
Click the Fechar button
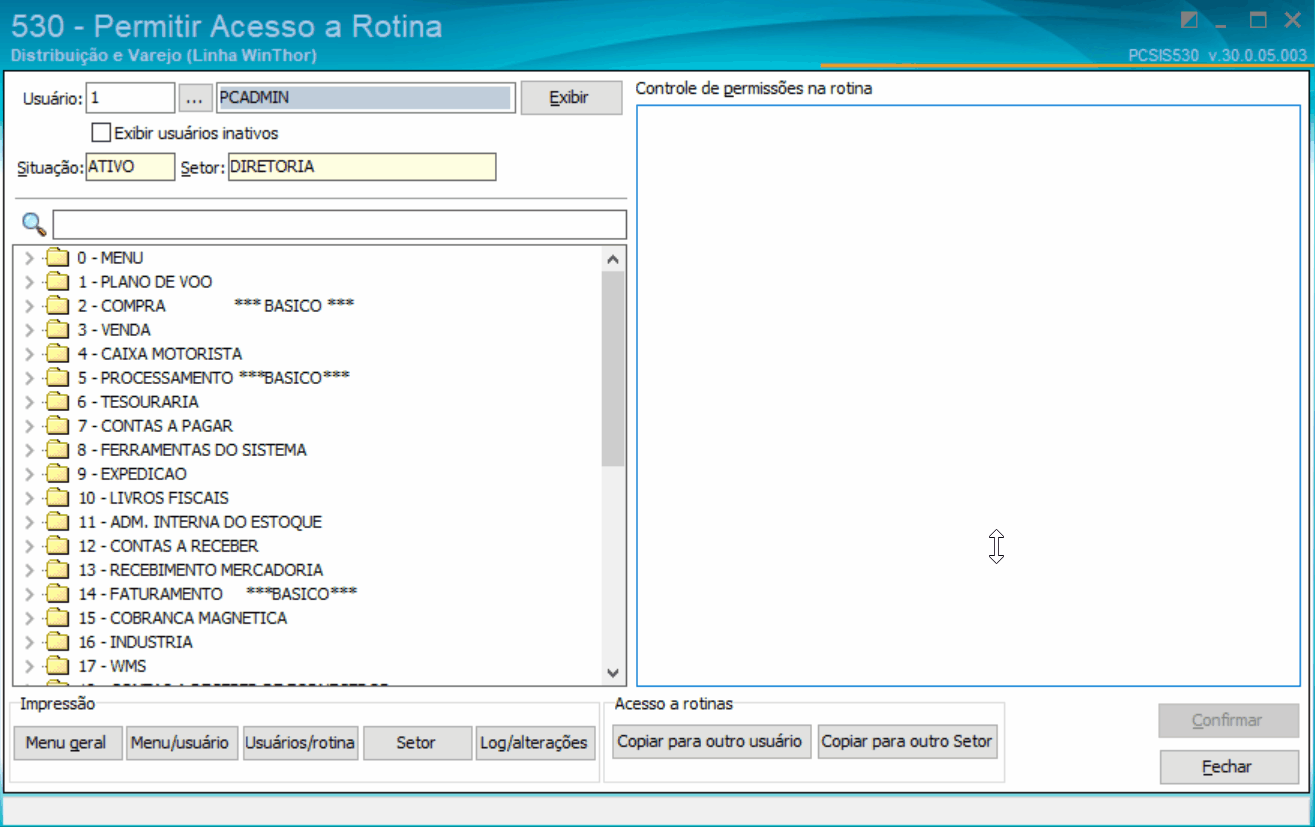tap(1229, 767)
